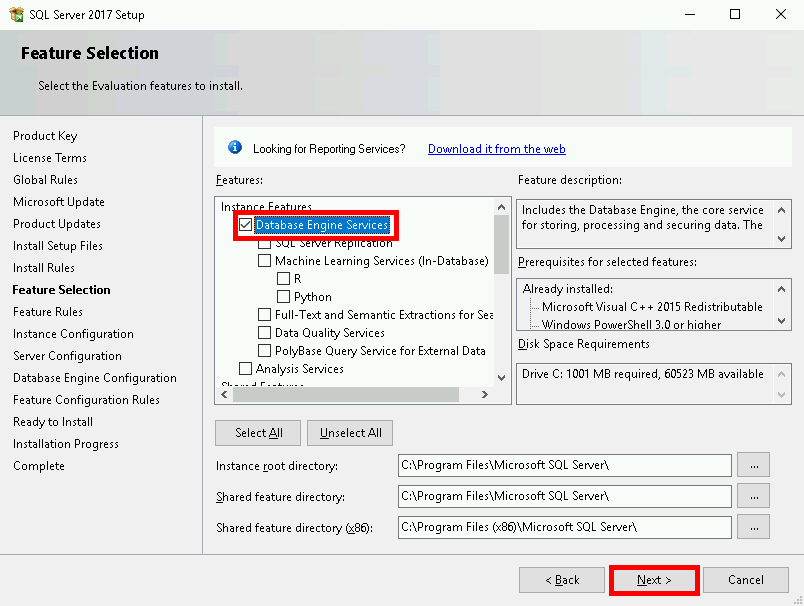The image size is (804, 606).
Task: Check the Python feature checkbox
Action: (x=284, y=297)
